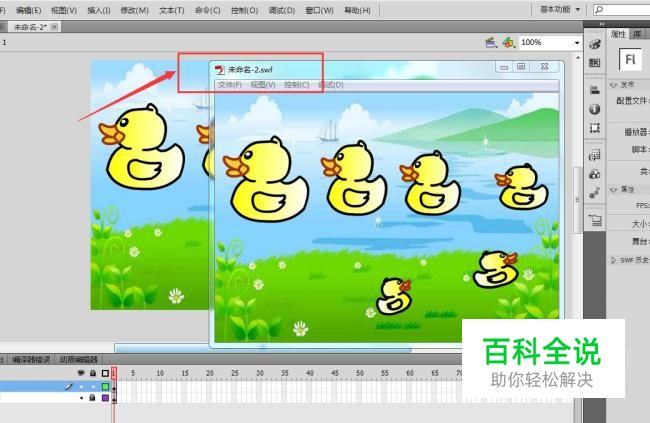Minimize the 未命名-2.swf player window
Viewport: 650px width, 423px height.
tap(504, 67)
